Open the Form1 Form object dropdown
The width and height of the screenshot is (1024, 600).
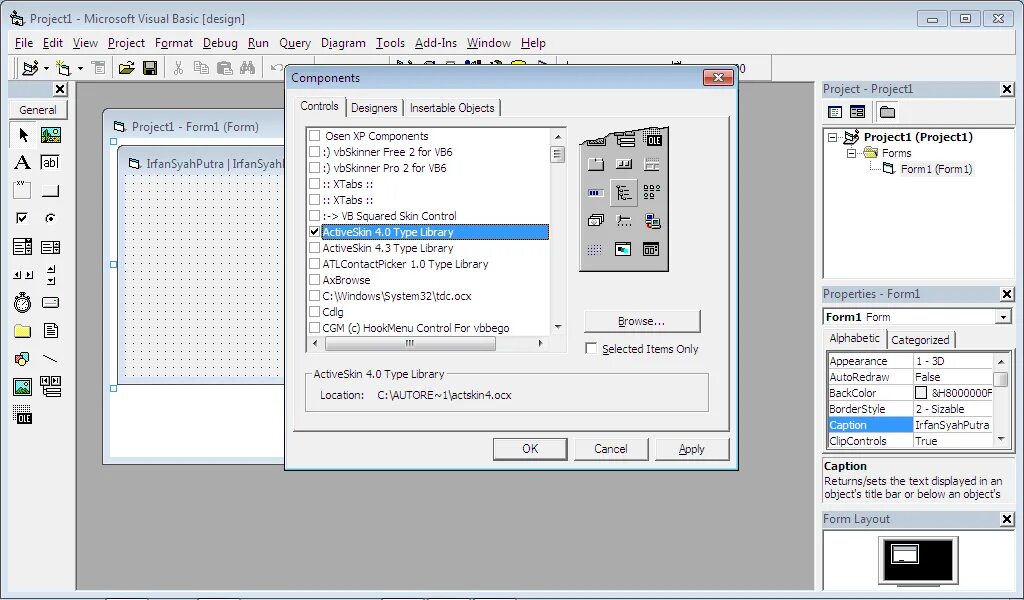(x=1002, y=317)
